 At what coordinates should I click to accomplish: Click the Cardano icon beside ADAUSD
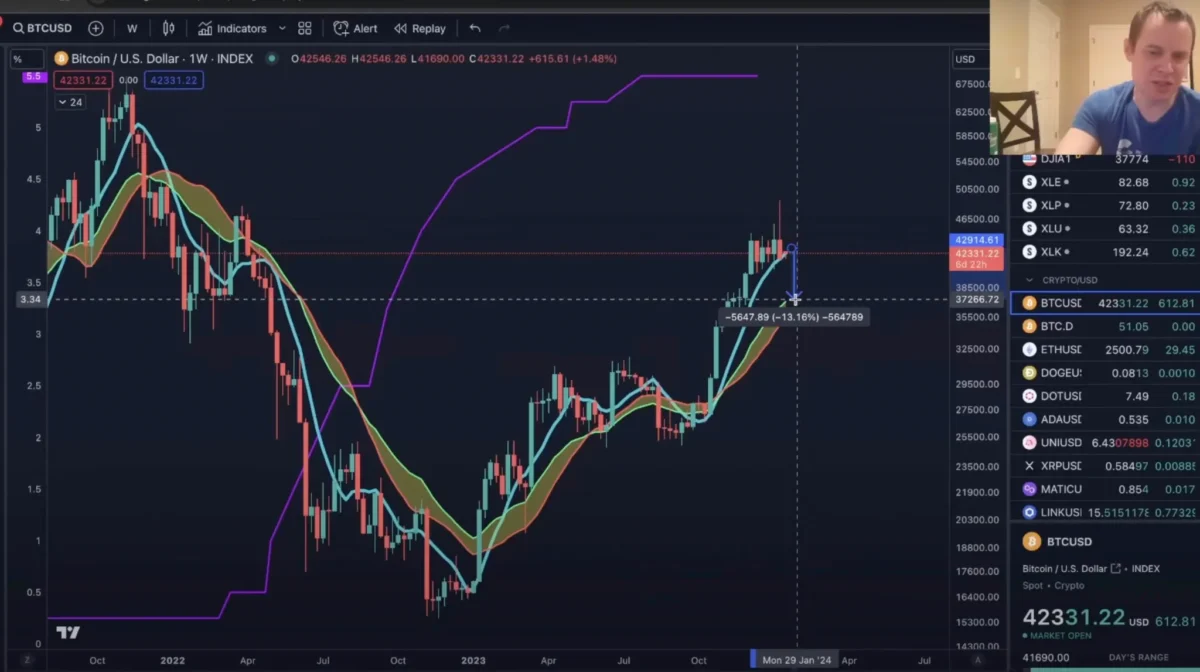[1029, 419]
